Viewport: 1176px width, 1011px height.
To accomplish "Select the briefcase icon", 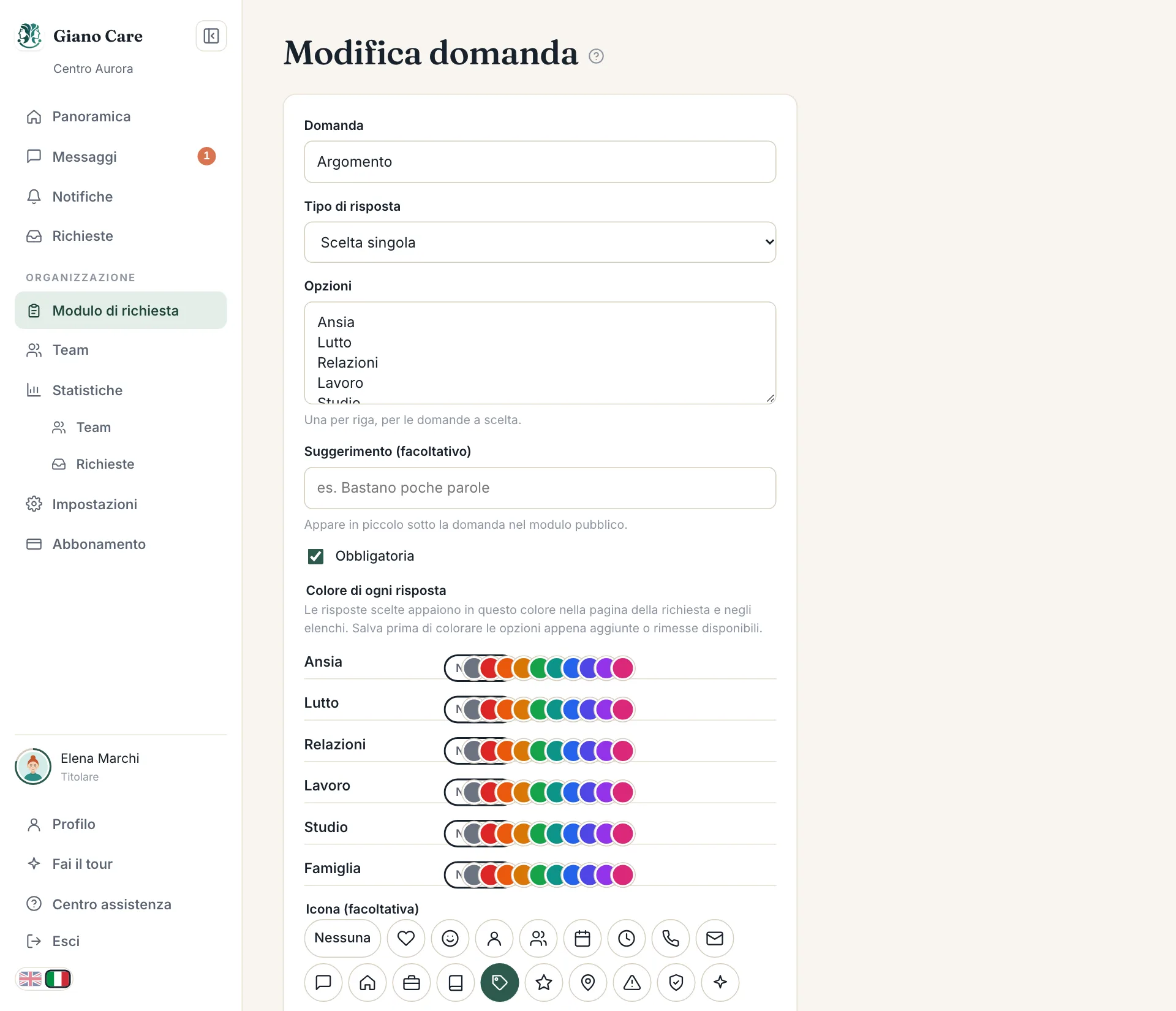I will click(x=412, y=982).
